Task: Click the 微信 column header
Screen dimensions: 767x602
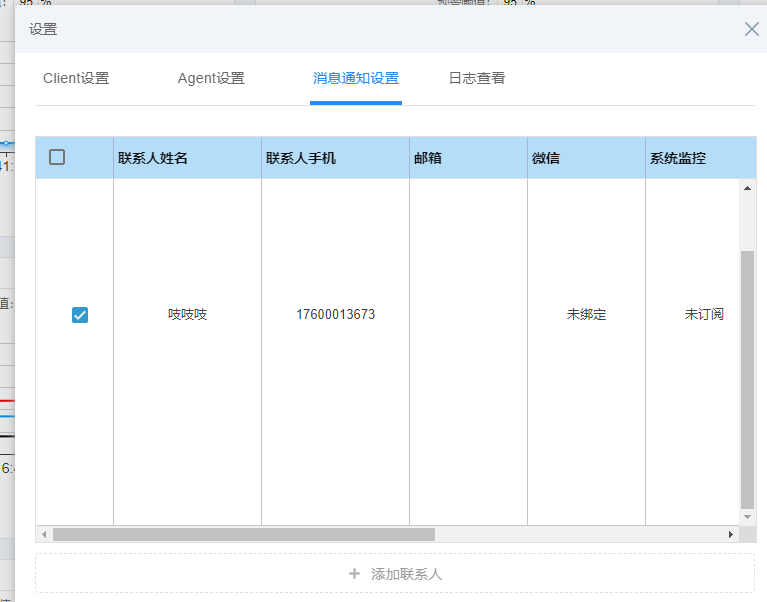Action: click(x=546, y=158)
